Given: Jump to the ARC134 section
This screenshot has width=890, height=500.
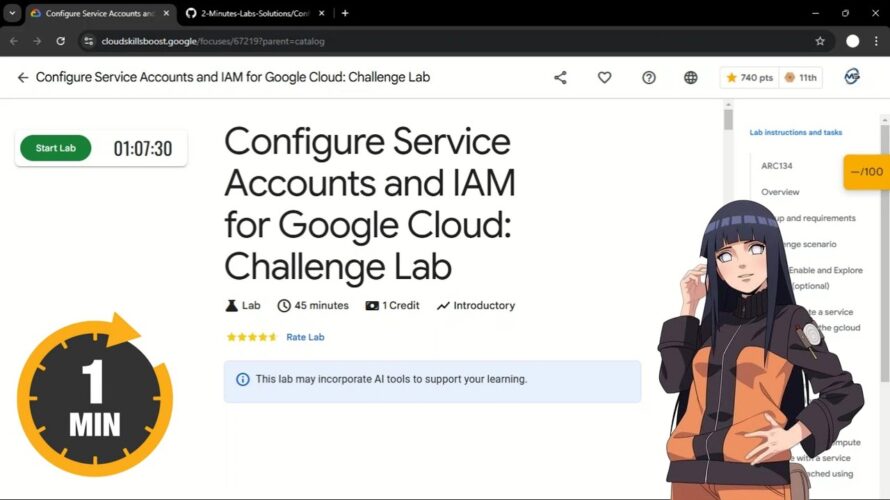Looking at the screenshot, I should point(776,166).
